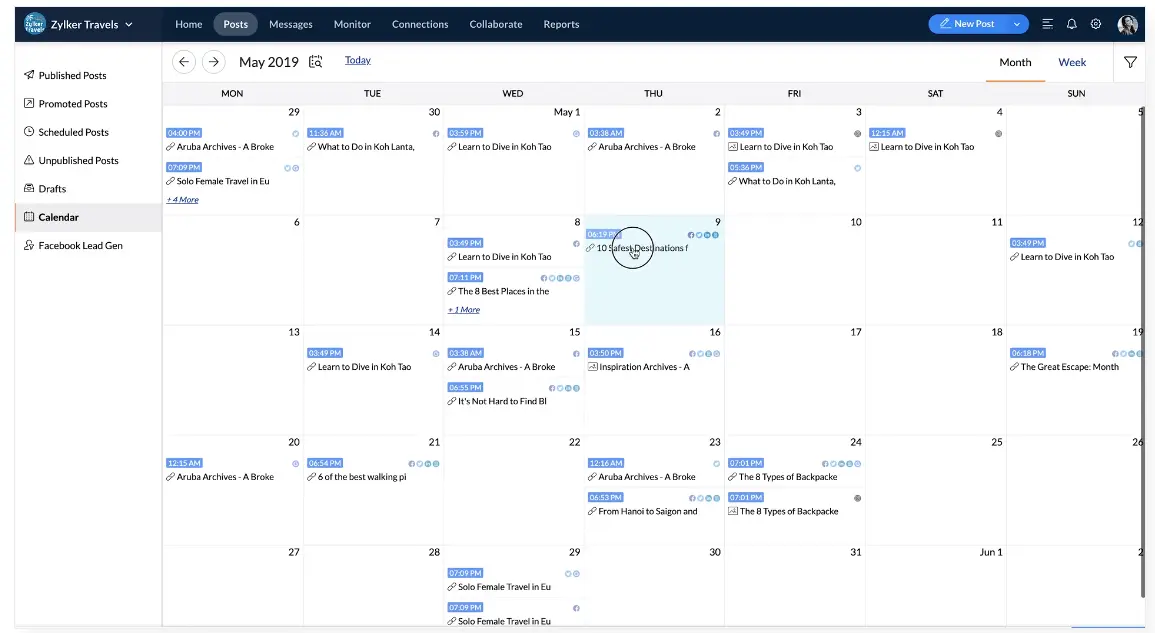Screen dimensions: 1155x633
Task: Open the notifications bell icon
Action: [1069, 23]
